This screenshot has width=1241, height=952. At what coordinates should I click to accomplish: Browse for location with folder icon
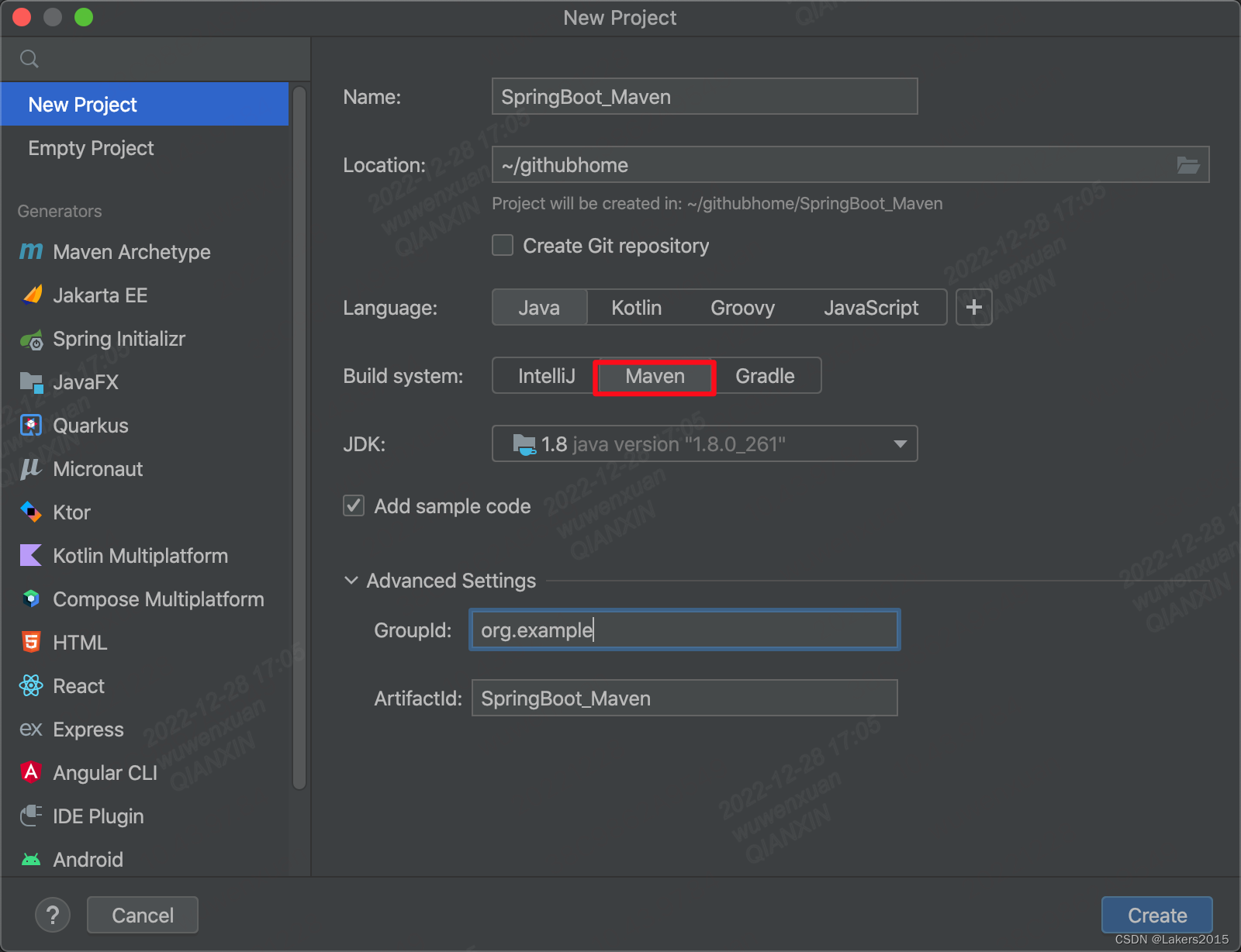point(1187,165)
